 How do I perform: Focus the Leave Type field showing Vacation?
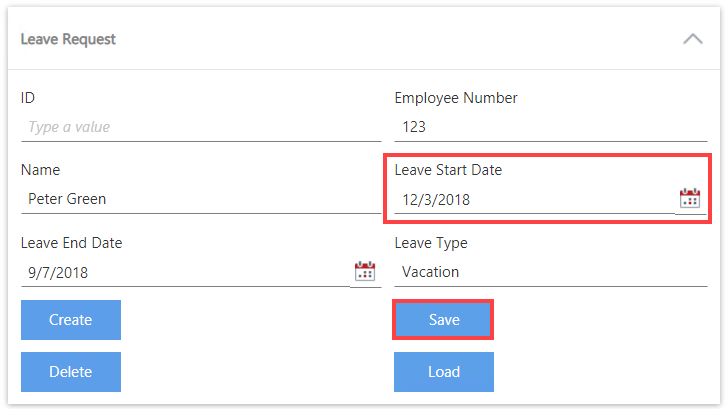(x=550, y=271)
